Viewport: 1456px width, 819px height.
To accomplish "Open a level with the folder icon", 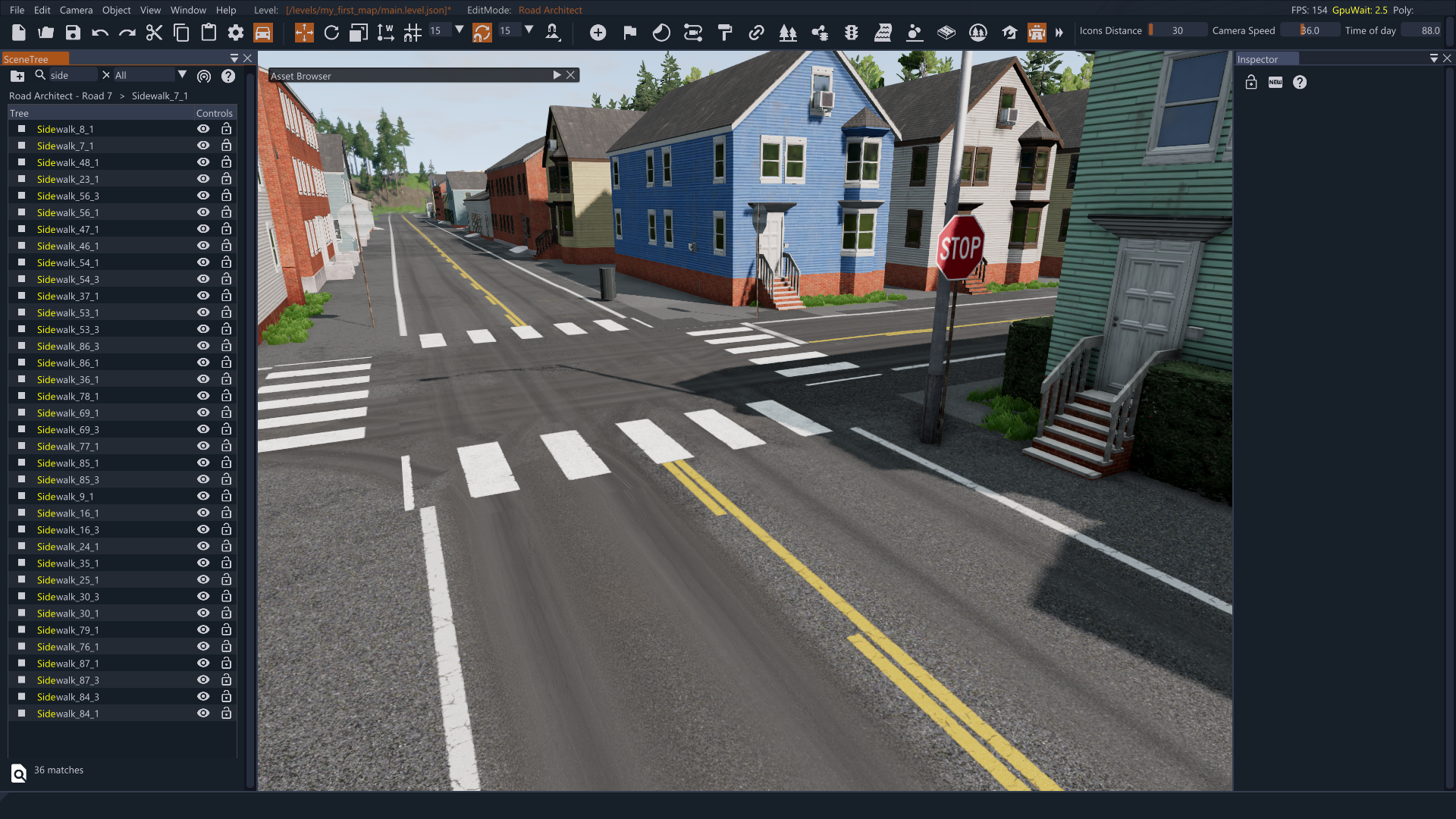I will (46, 32).
